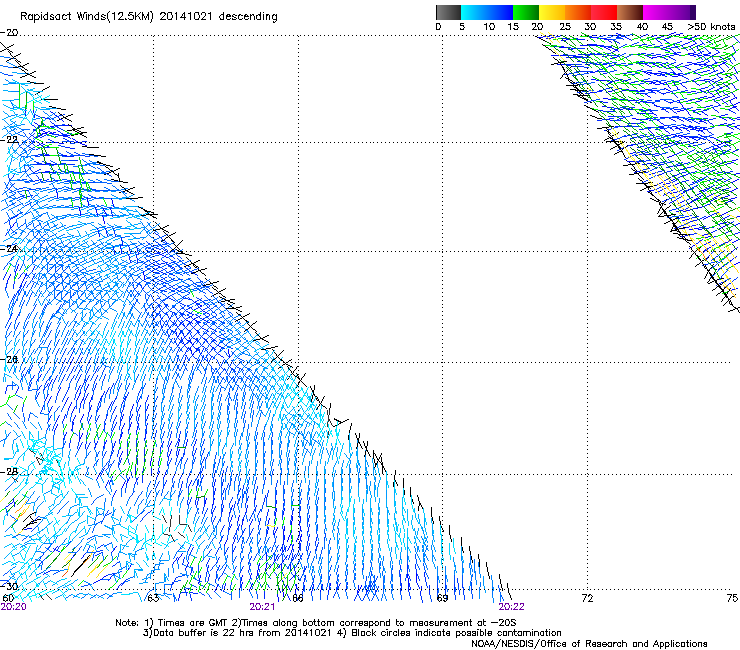Click the cyan 5-10 knots legend color

pos(474,12)
